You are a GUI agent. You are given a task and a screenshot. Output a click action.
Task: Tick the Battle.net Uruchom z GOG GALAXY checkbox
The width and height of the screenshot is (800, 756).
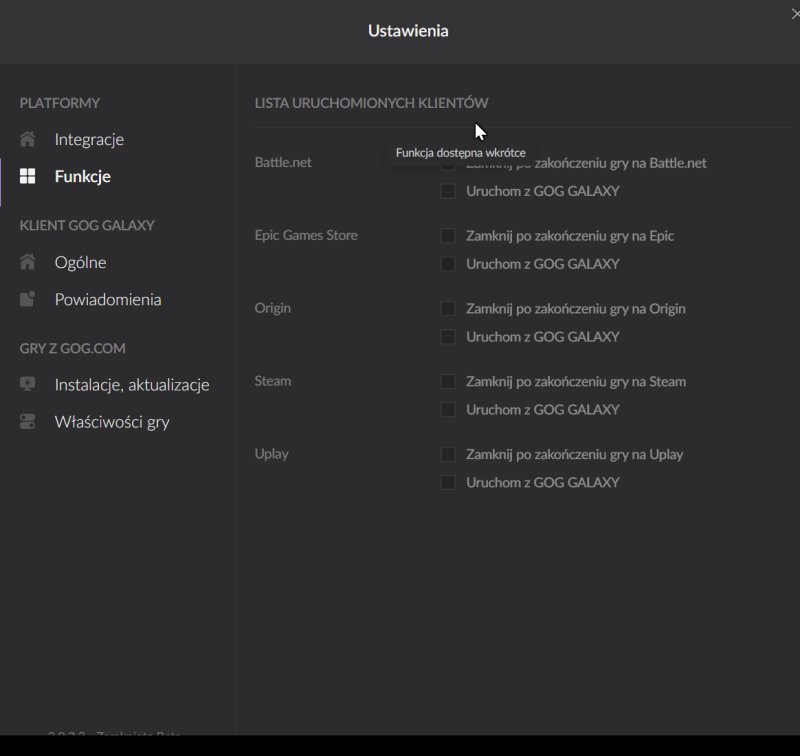click(448, 191)
